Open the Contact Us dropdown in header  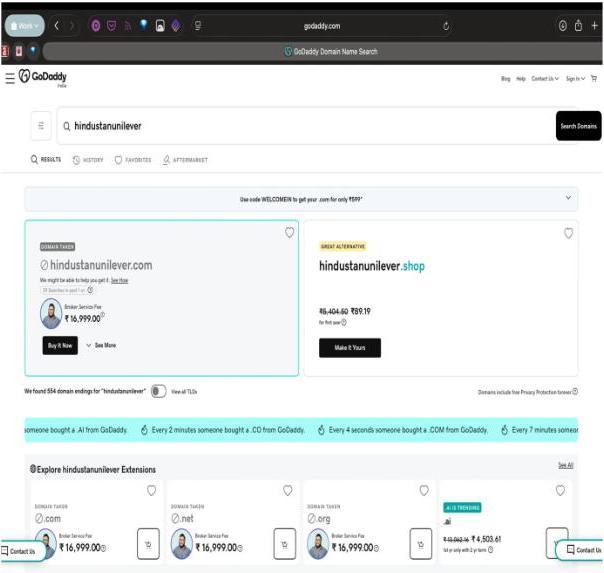coord(545,79)
